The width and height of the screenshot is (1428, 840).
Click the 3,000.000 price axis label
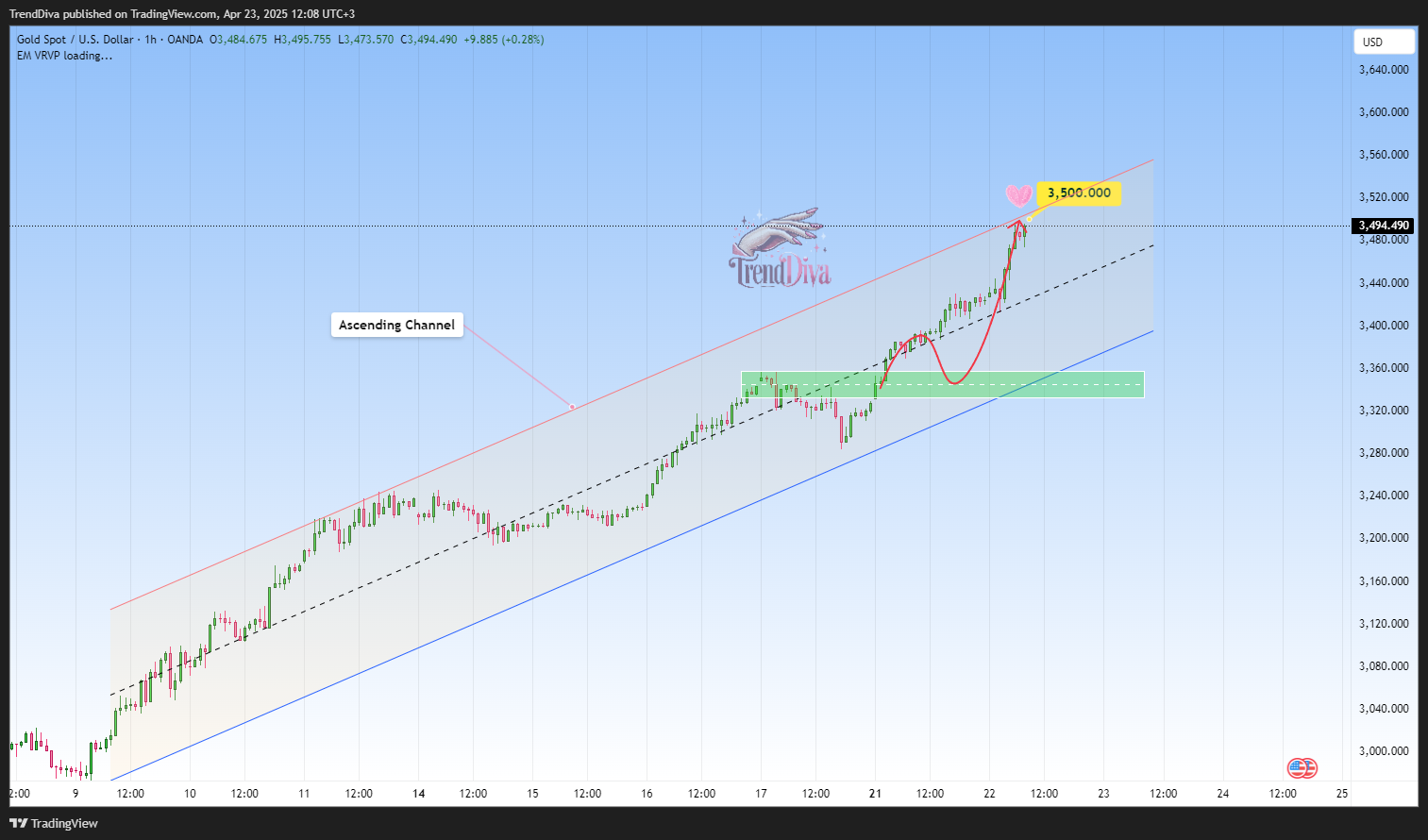pos(1384,751)
